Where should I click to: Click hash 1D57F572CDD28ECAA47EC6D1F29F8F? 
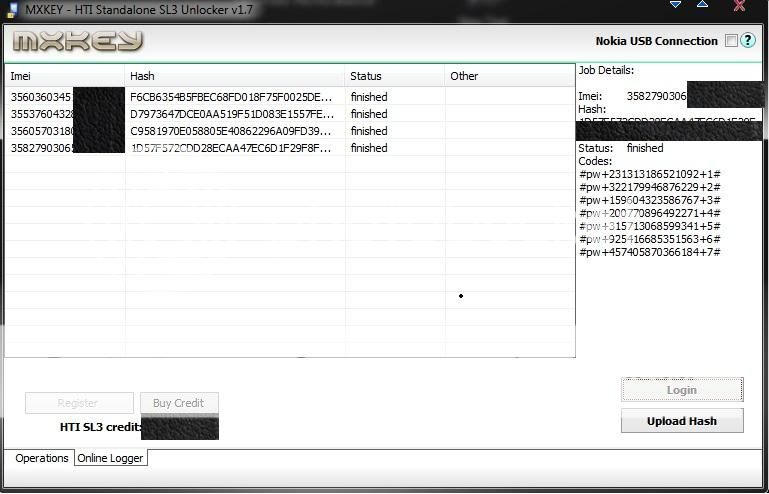[x=231, y=148]
